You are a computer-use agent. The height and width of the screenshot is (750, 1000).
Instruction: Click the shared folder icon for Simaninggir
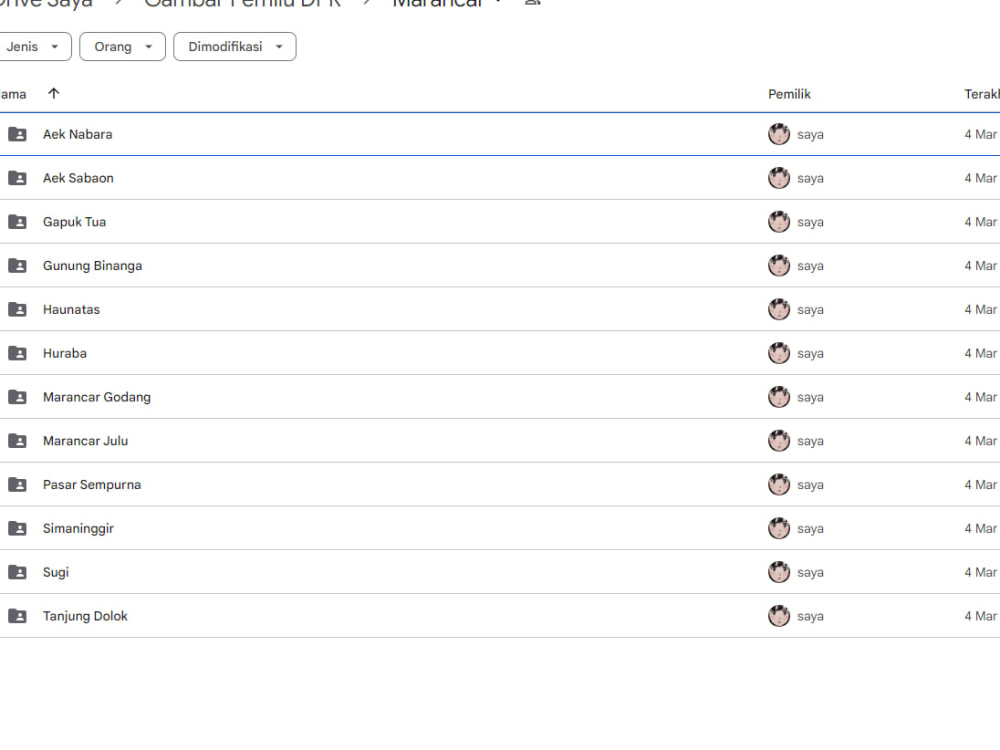pyautogui.click(x=17, y=529)
